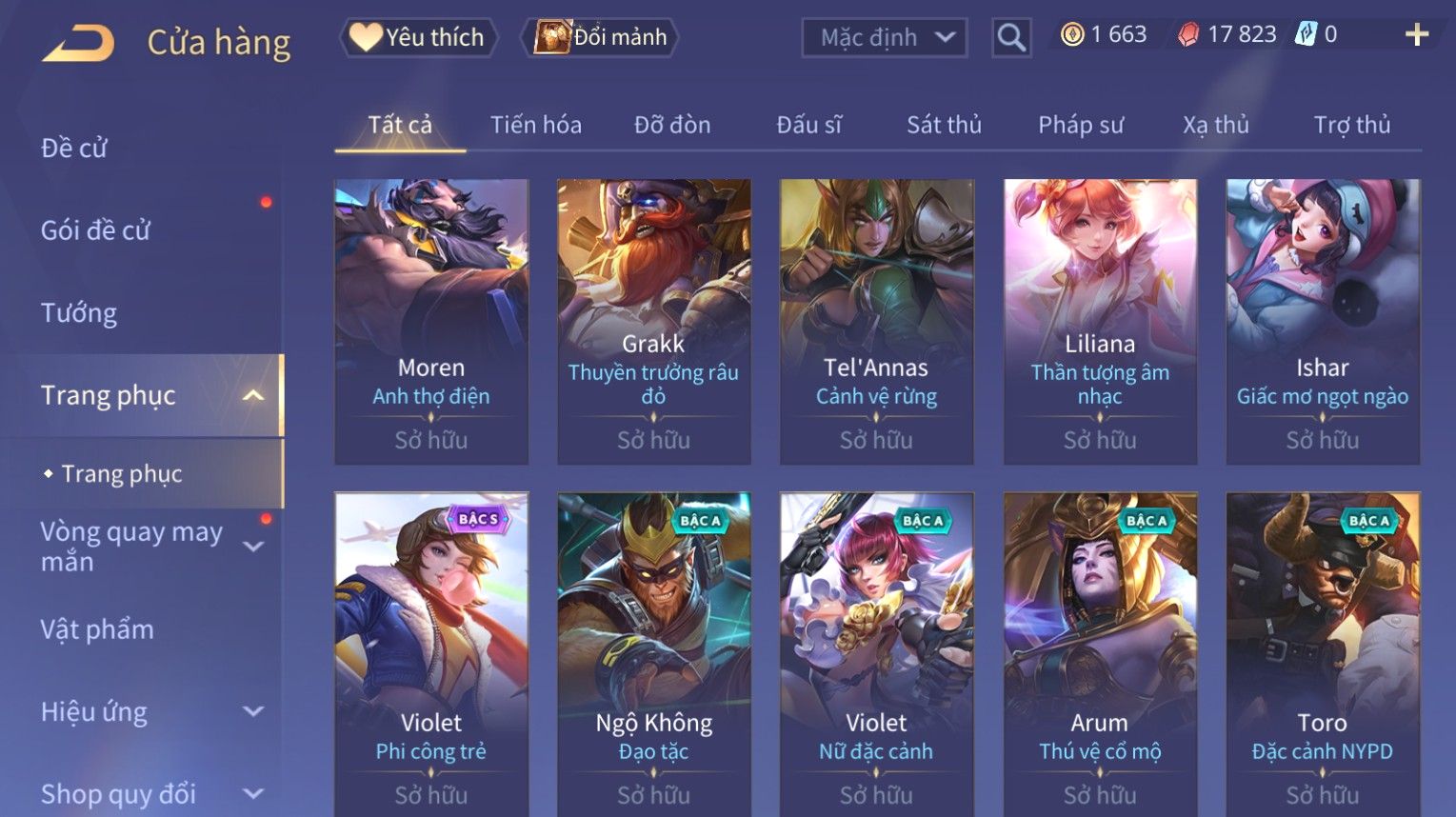
Task: Open Tướng in the sidebar
Action: [x=79, y=313]
